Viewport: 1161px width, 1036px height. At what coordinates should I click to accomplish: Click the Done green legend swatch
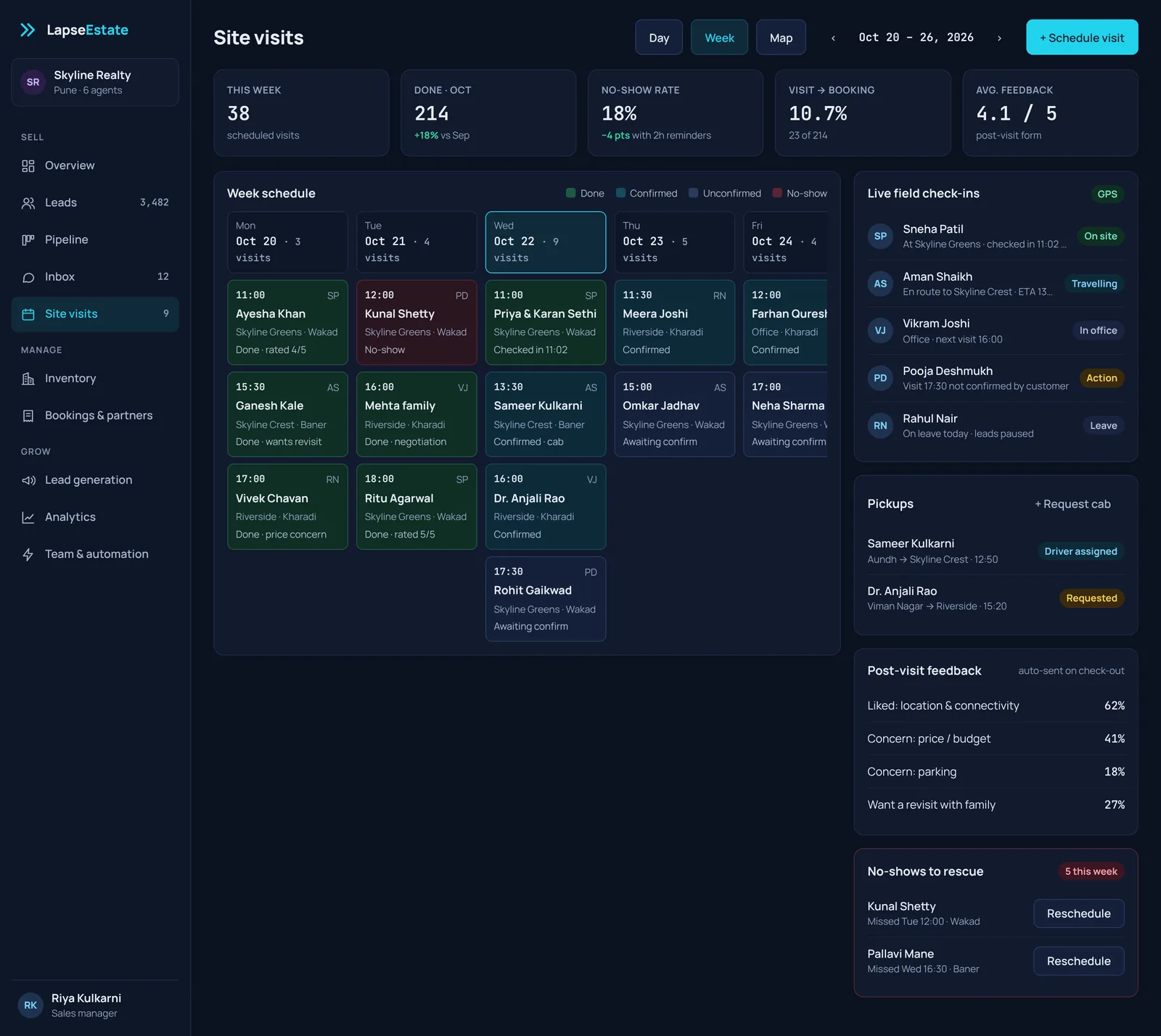coord(570,193)
